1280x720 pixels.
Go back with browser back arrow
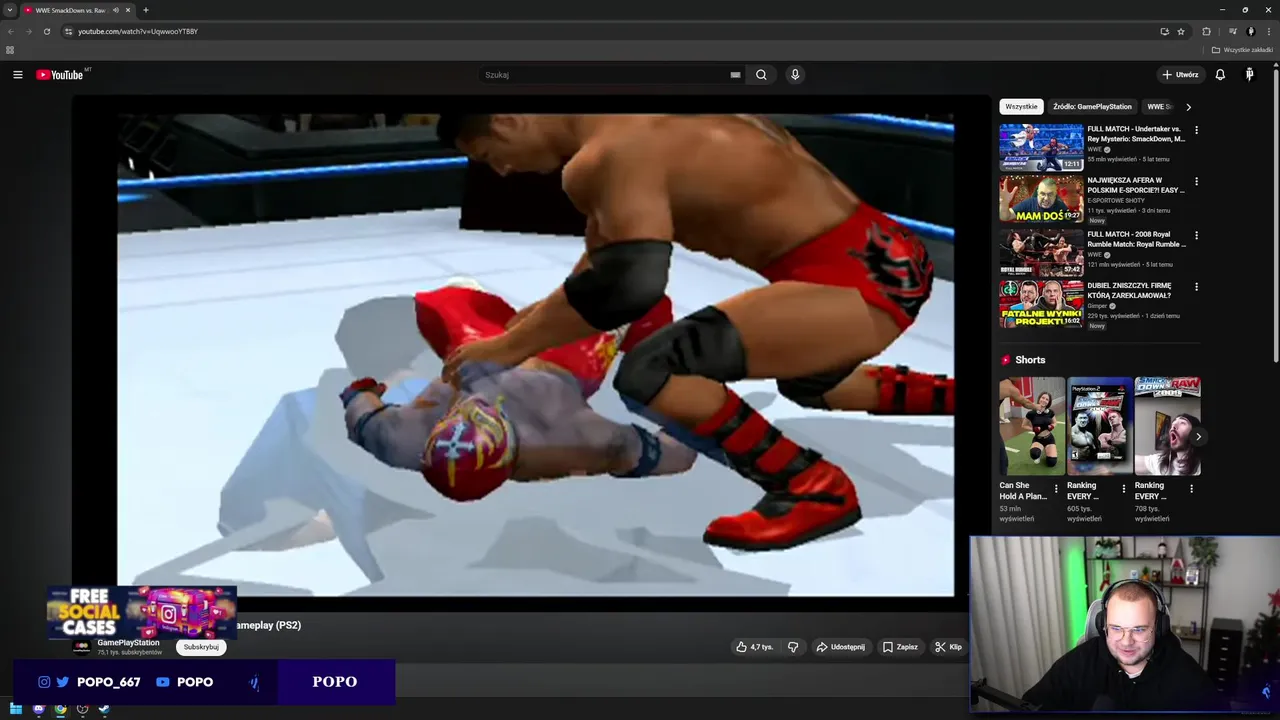(x=10, y=31)
